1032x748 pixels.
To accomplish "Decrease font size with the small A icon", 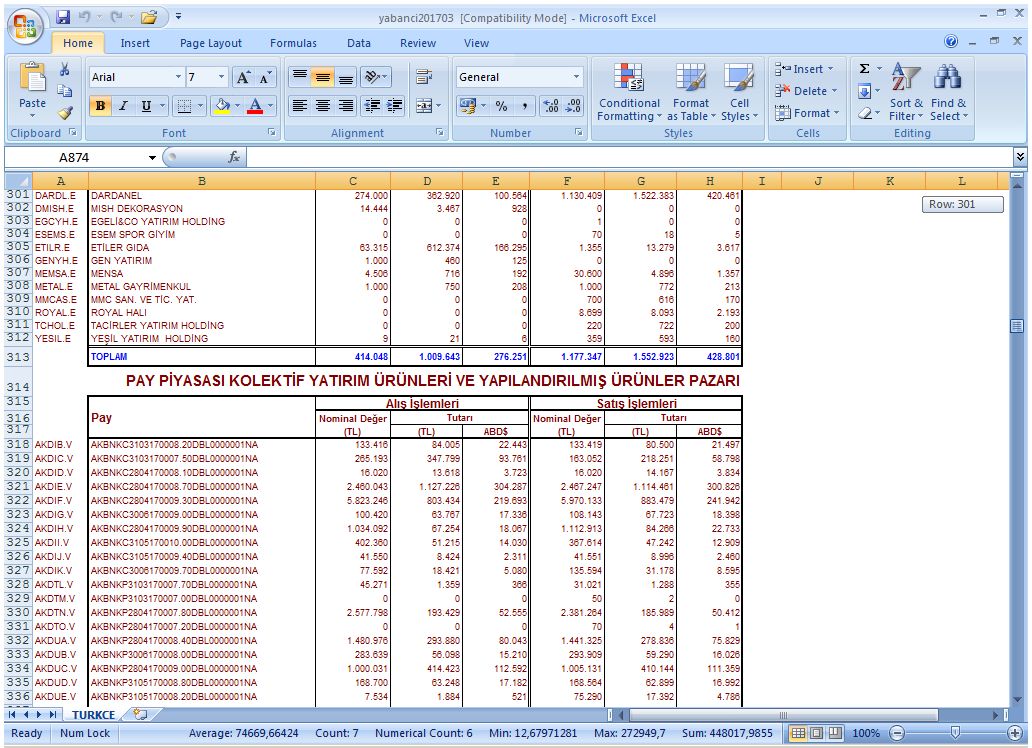I will pyautogui.click(x=265, y=78).
